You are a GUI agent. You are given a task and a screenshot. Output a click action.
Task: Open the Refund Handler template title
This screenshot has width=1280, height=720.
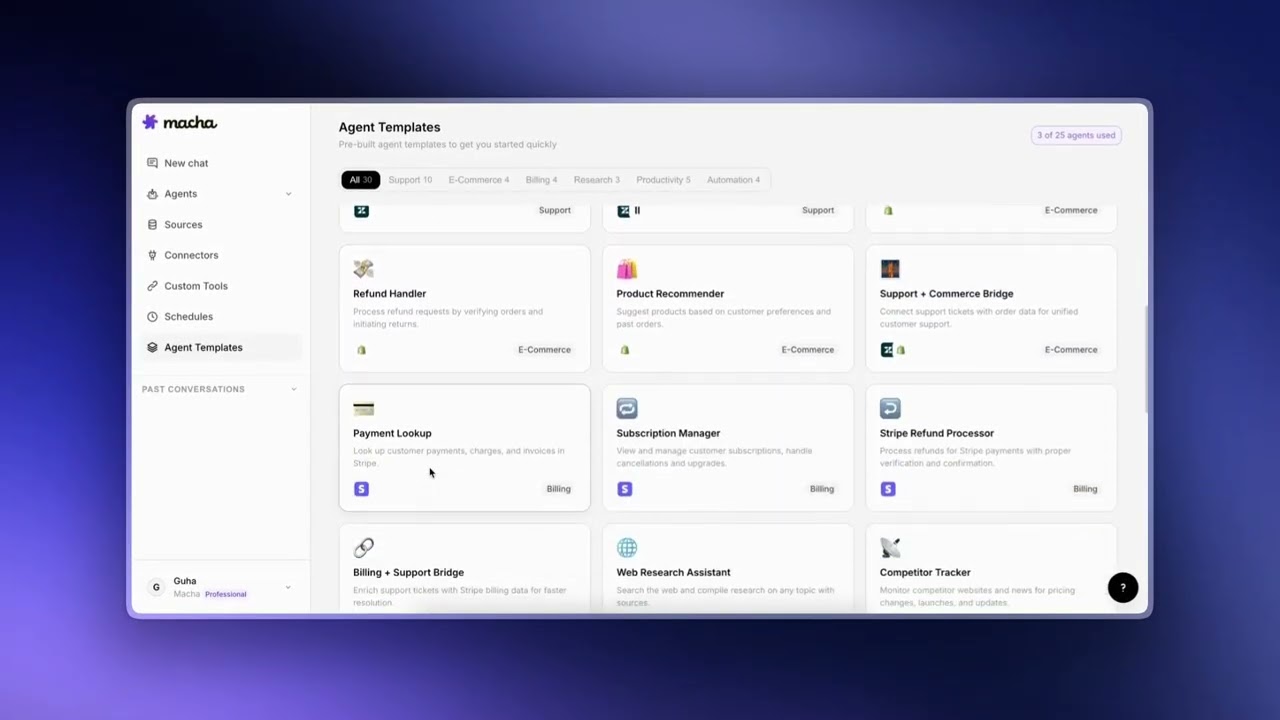coord(389,294)
